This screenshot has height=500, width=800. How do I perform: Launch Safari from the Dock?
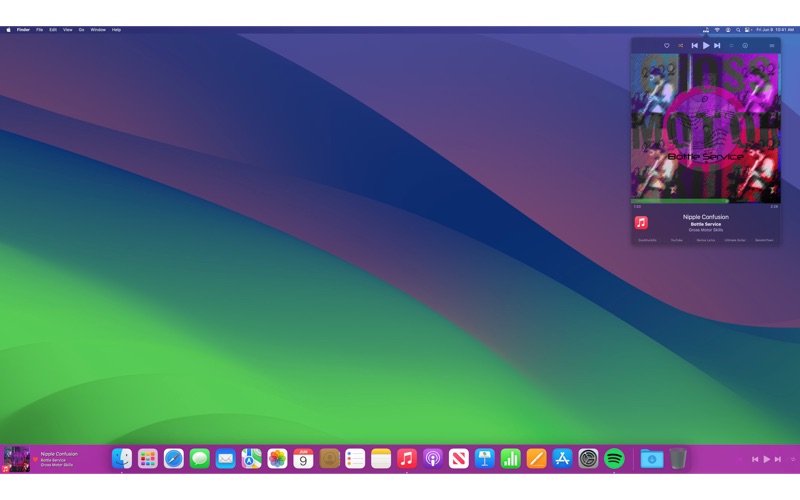[174, 458]
